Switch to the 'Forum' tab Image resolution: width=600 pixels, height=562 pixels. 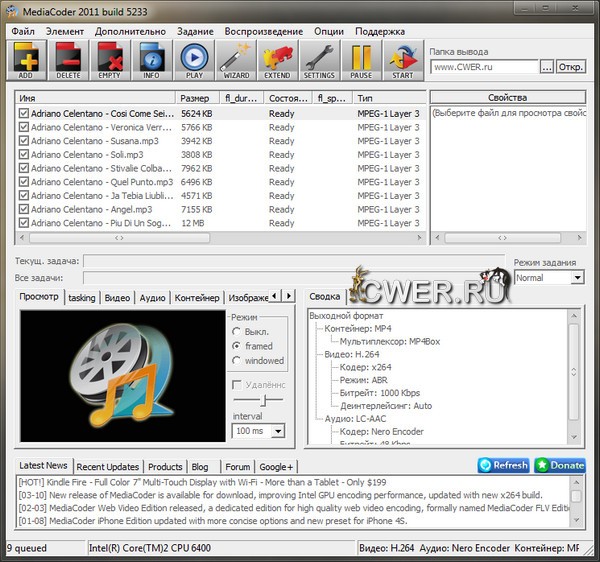point(238,467)
